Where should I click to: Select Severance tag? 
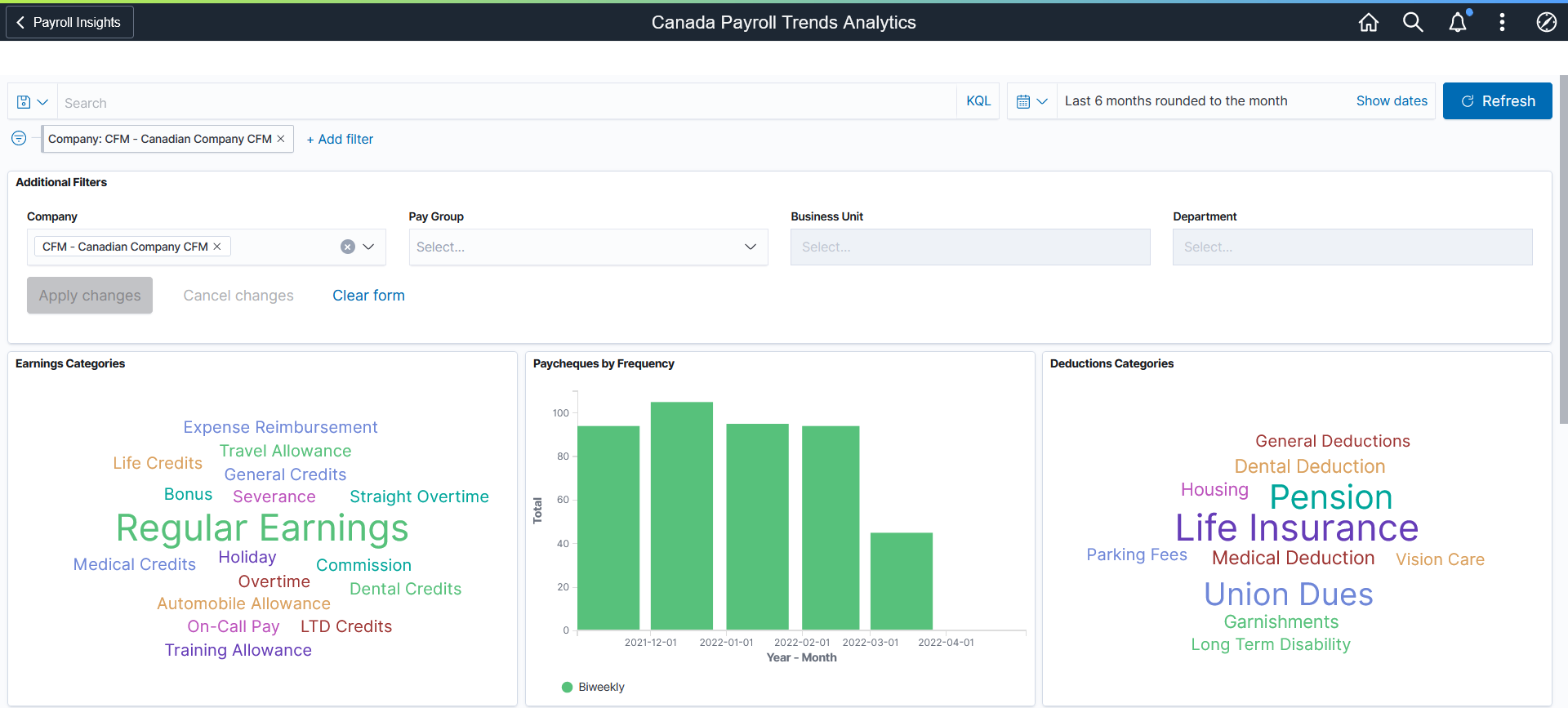tap(274, 496)
